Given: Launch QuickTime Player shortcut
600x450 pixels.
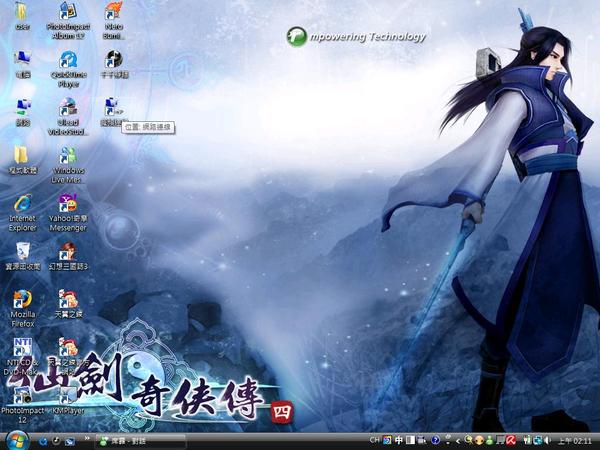Looking at the screenshot, I should pyautogui.click(x=68, y=69).
